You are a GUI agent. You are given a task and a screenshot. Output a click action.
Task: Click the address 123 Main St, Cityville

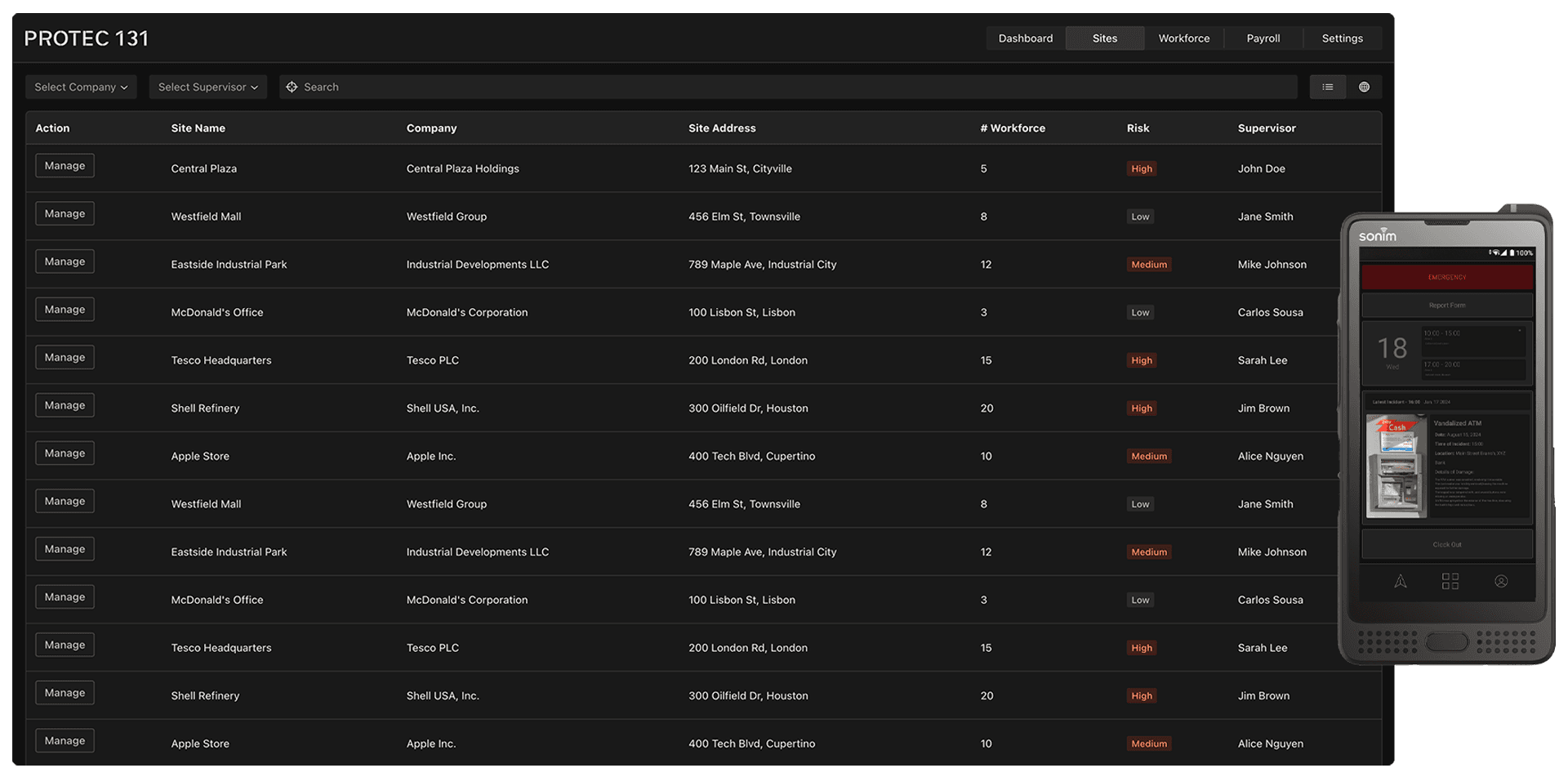740,168
